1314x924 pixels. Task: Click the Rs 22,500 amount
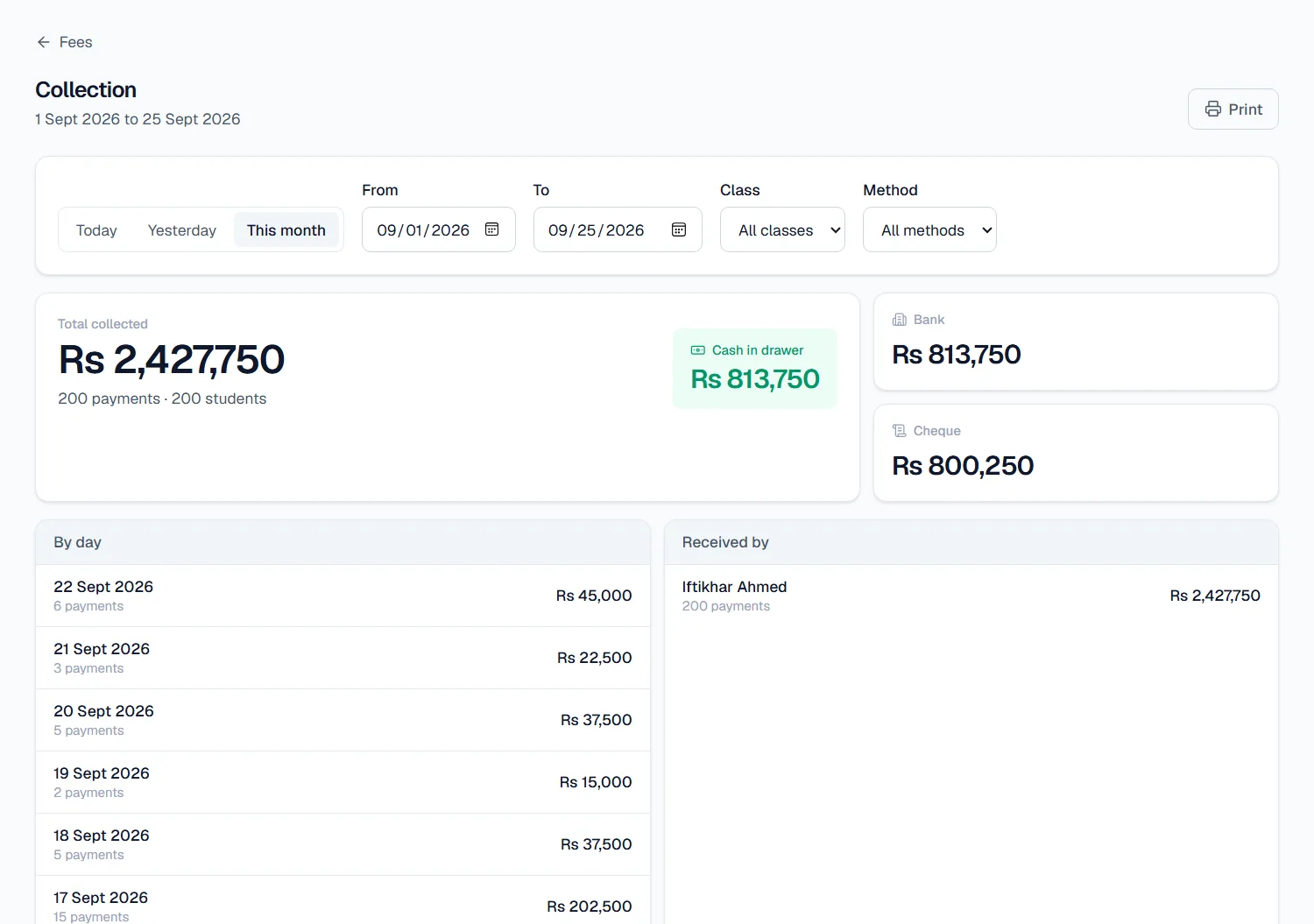595,658
